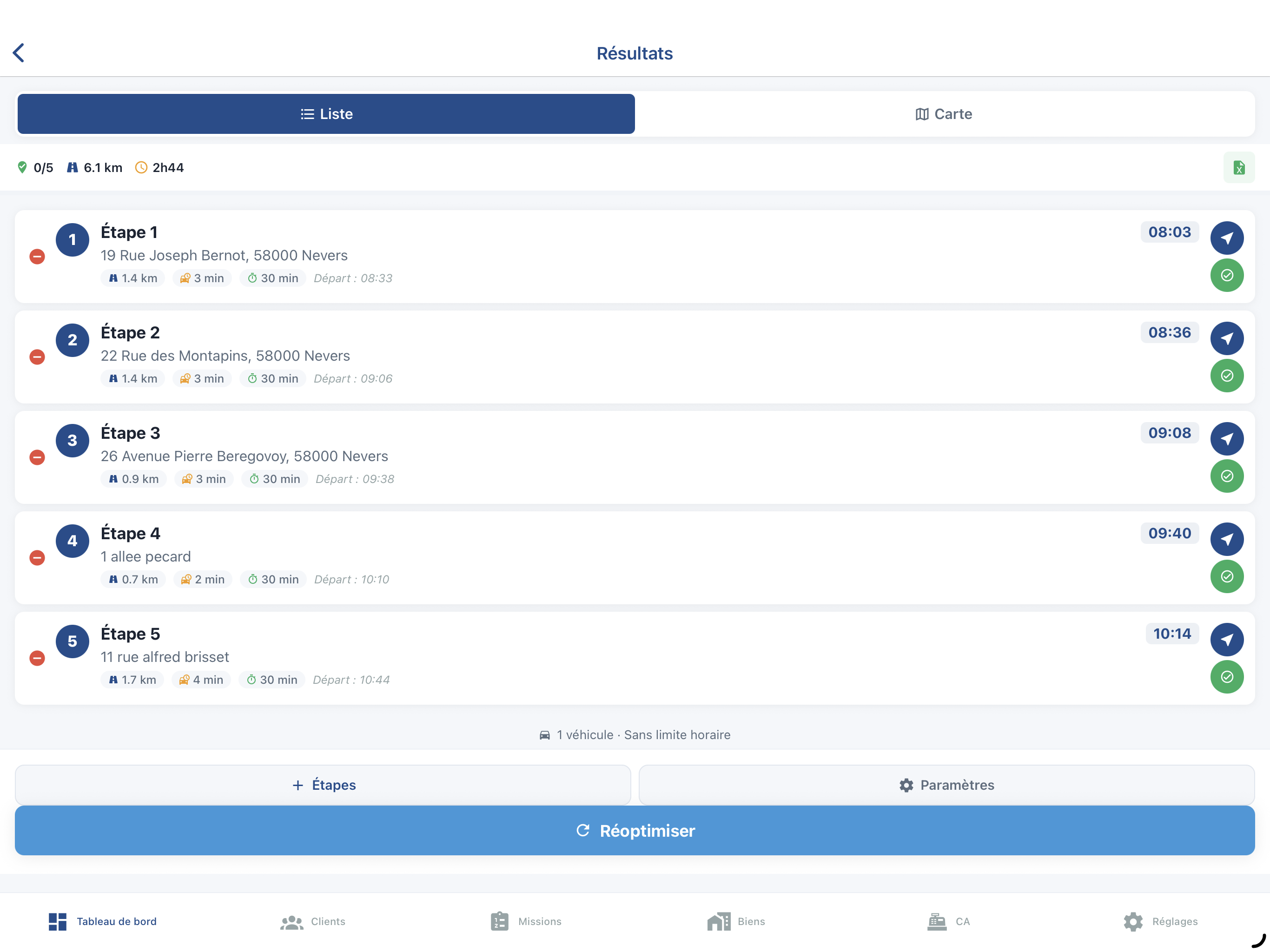Remove Étape 1 from the route

tap(37, 256)
